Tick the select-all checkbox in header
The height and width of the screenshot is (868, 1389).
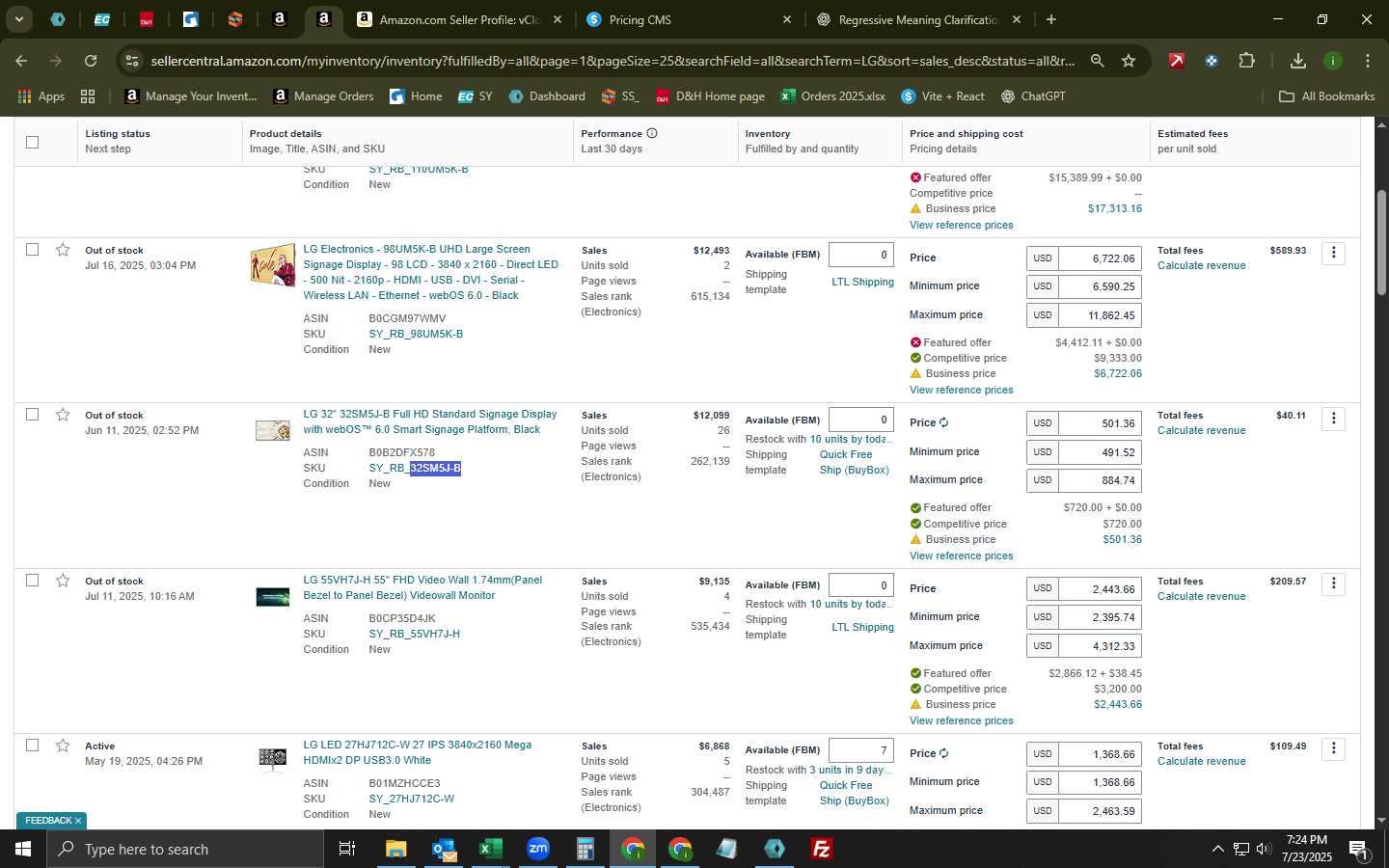pos(33,142)
